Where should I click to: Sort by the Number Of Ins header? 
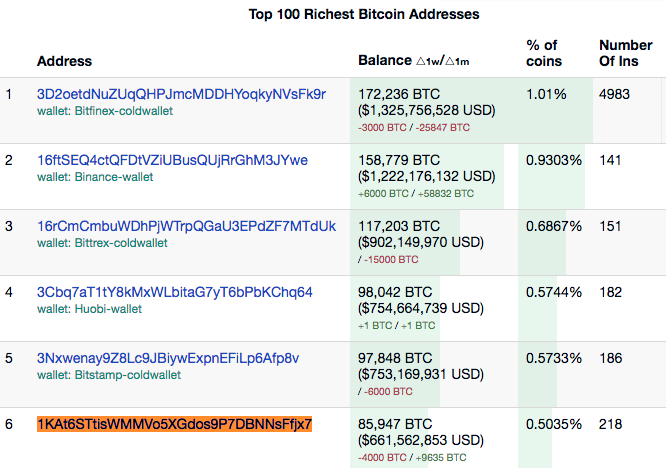pyautogui.click(x=626, y=53)
